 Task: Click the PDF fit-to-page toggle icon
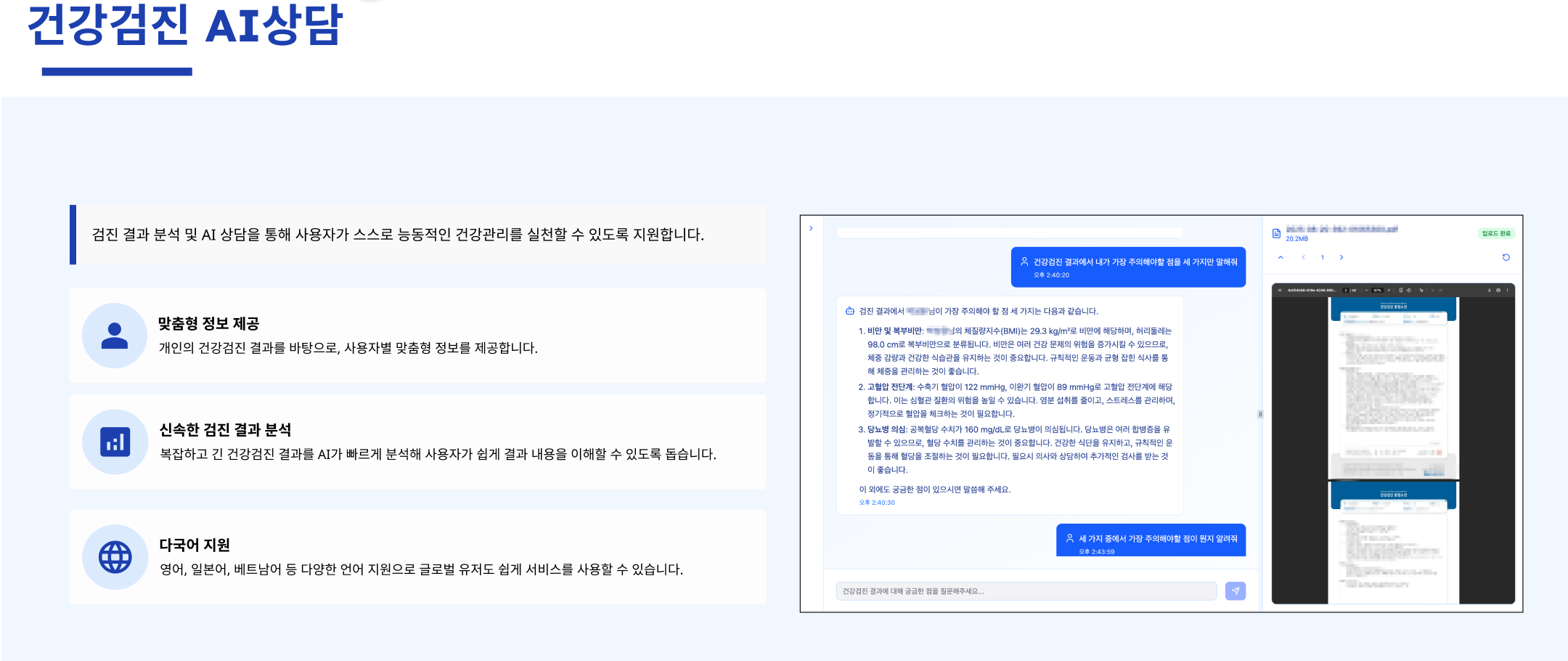click(1400, 291)
